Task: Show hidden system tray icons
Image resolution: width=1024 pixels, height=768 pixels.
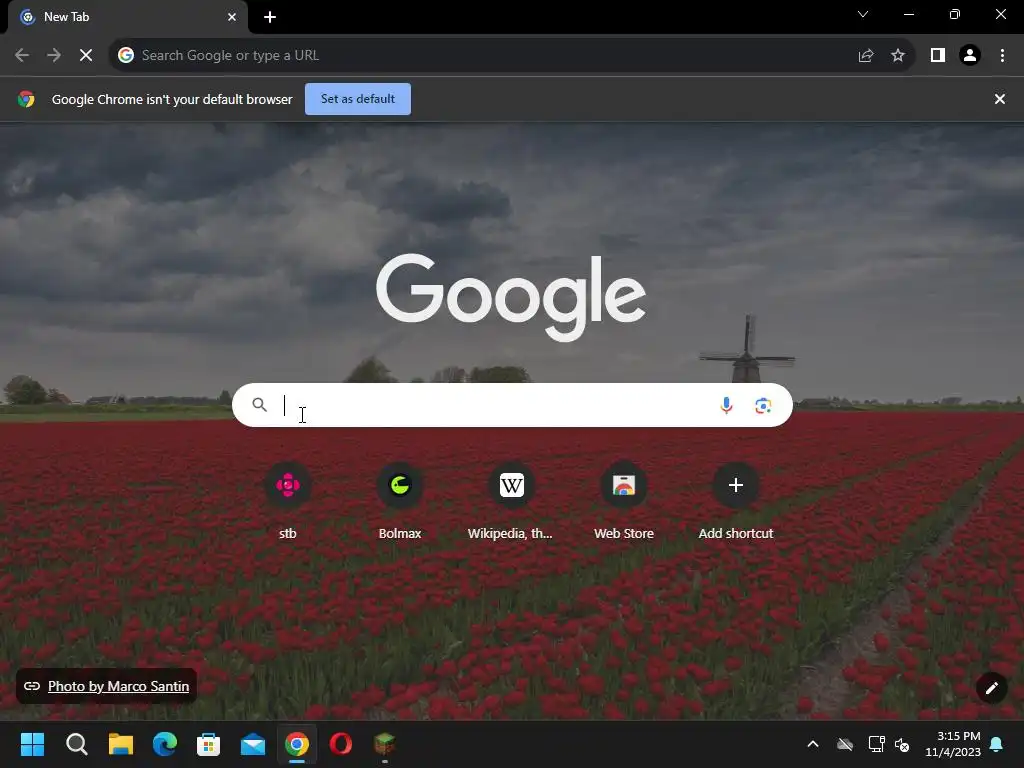Action: [x=813, y=744]
